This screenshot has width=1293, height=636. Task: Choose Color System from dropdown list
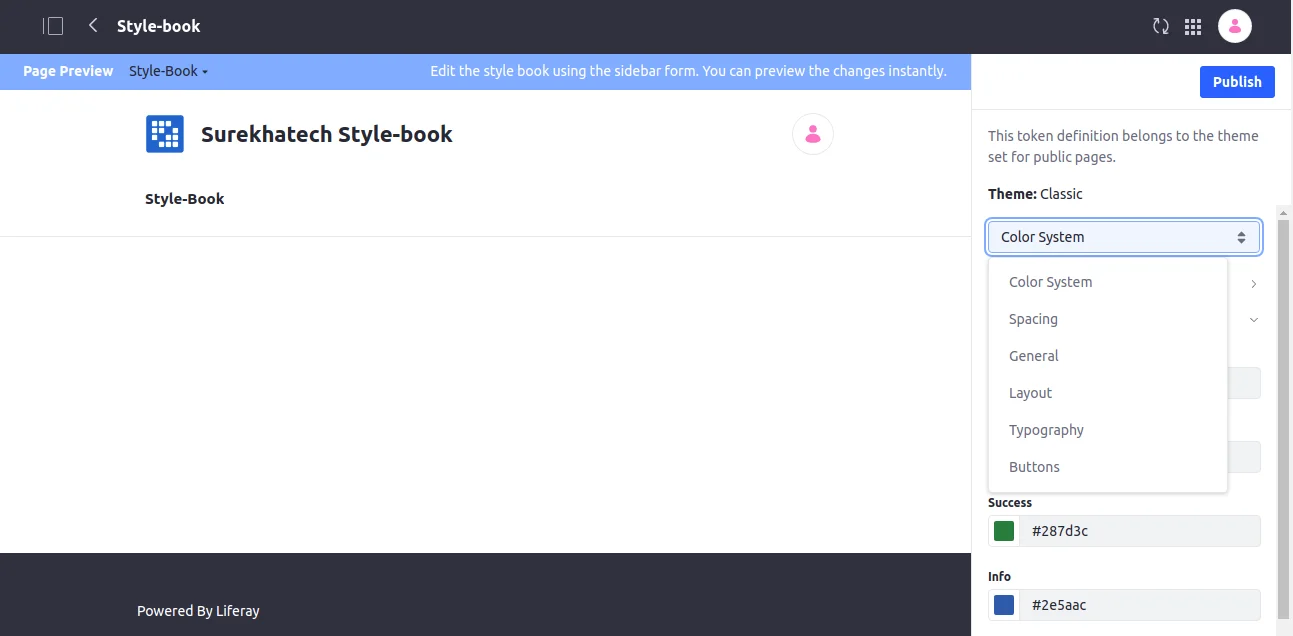click(1107, 282)
